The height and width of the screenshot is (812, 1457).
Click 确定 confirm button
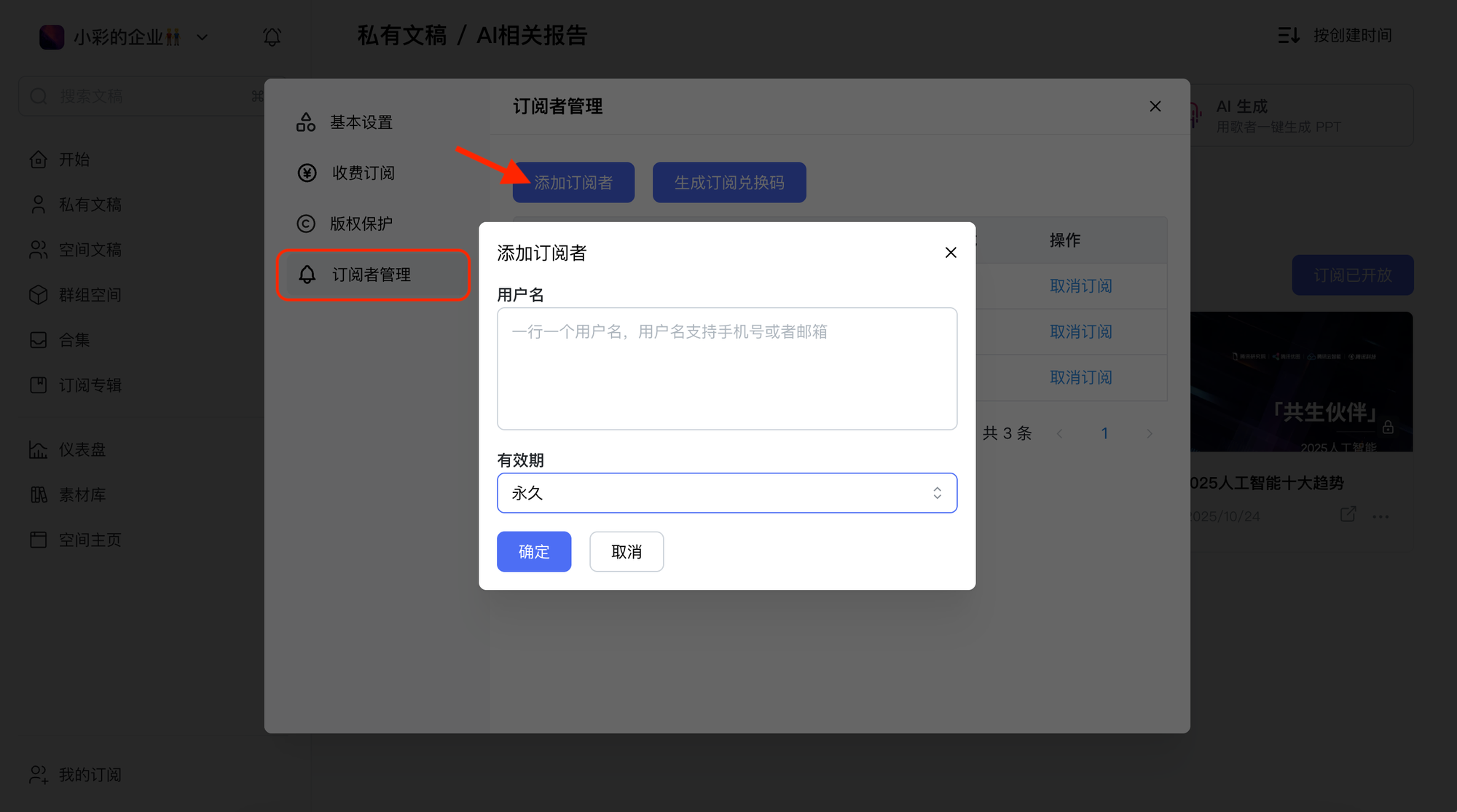tap(533, 552)
